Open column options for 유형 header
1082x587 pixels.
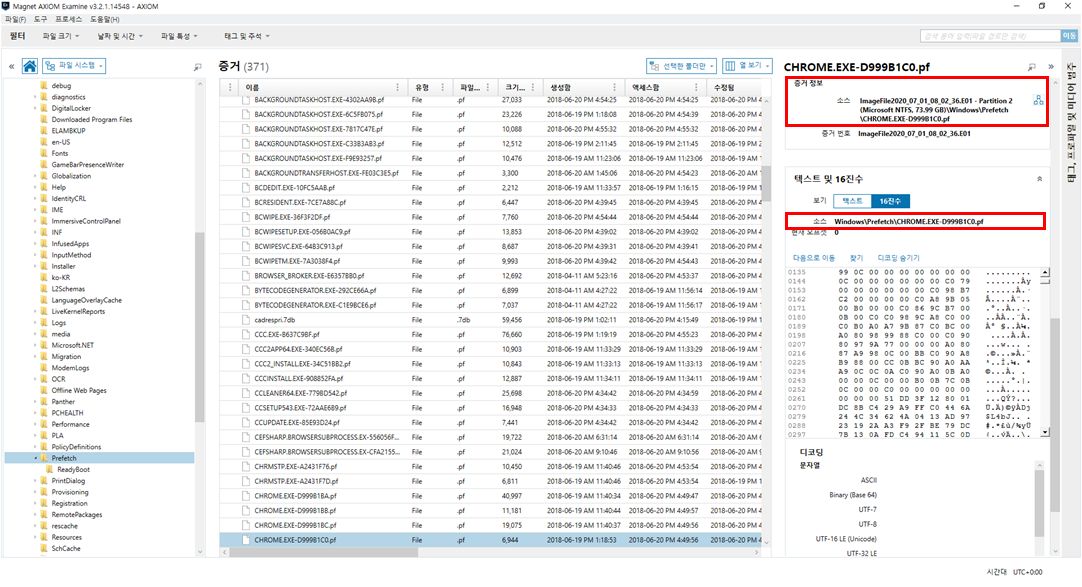pyautogui.click(x=442, y=88)
